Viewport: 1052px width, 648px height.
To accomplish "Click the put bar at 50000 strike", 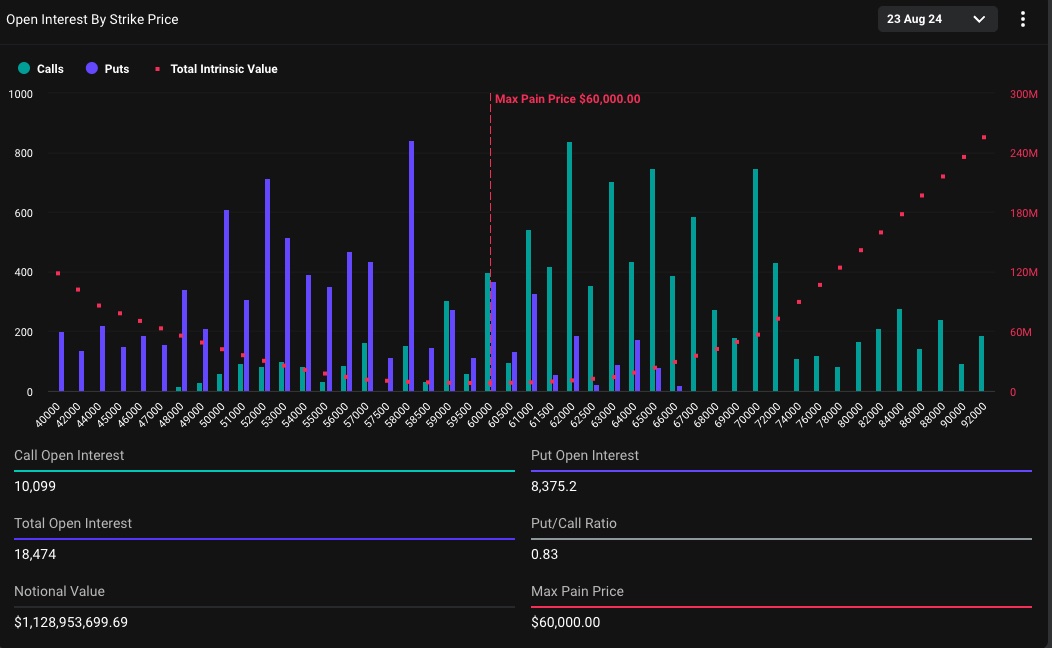I will [226, 300].
